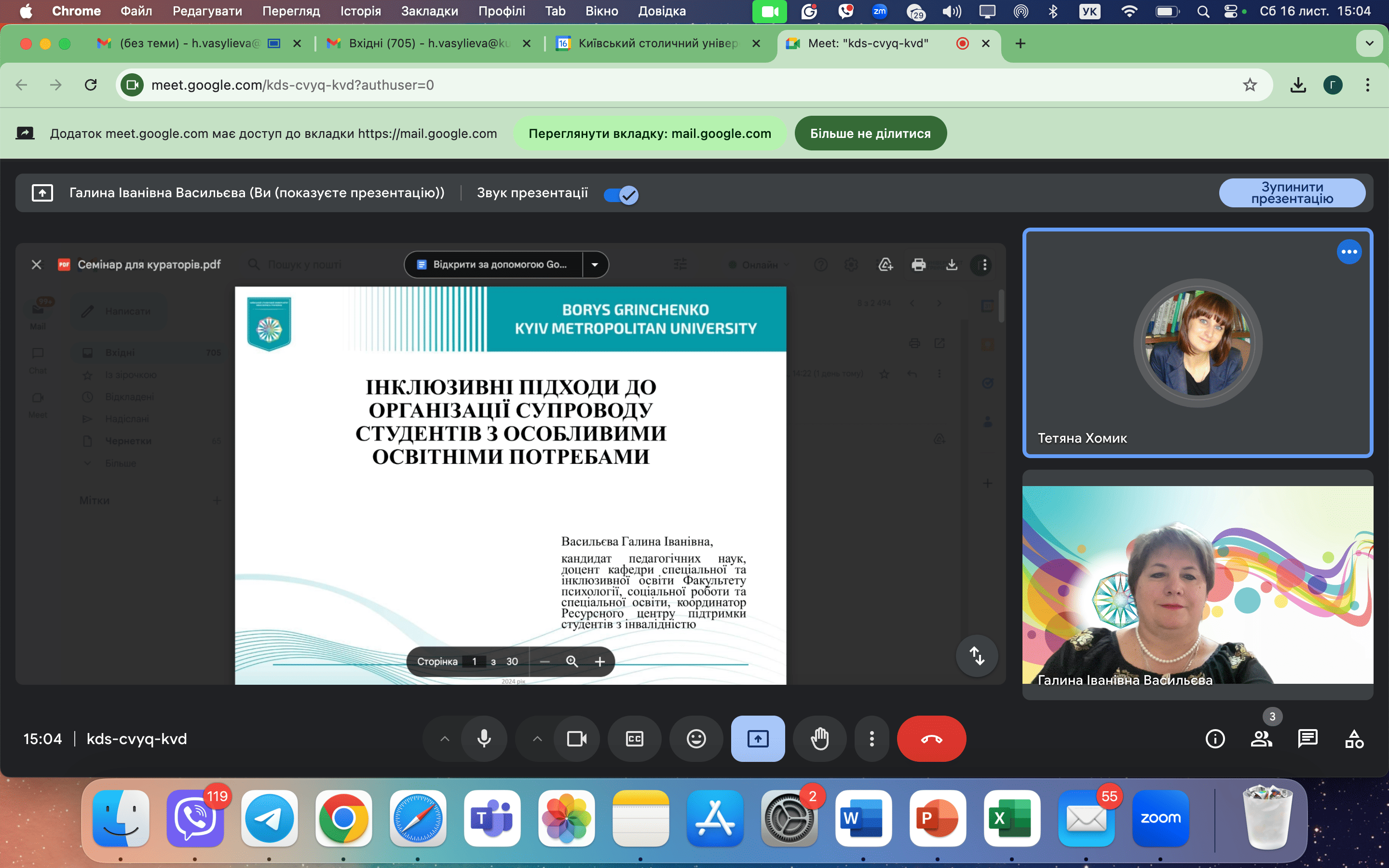Click Більше не ділитися button
The height and width of the screenshot is (868, 1389).
click(870, 133)
